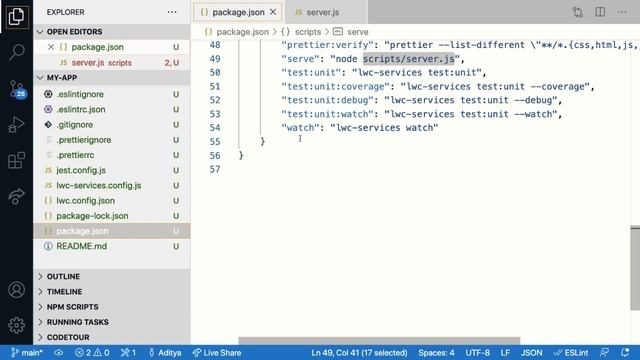Open the Search view icon
Viewport: 640px width, 360px height.
pyautogui.click(x=16, y=52)
